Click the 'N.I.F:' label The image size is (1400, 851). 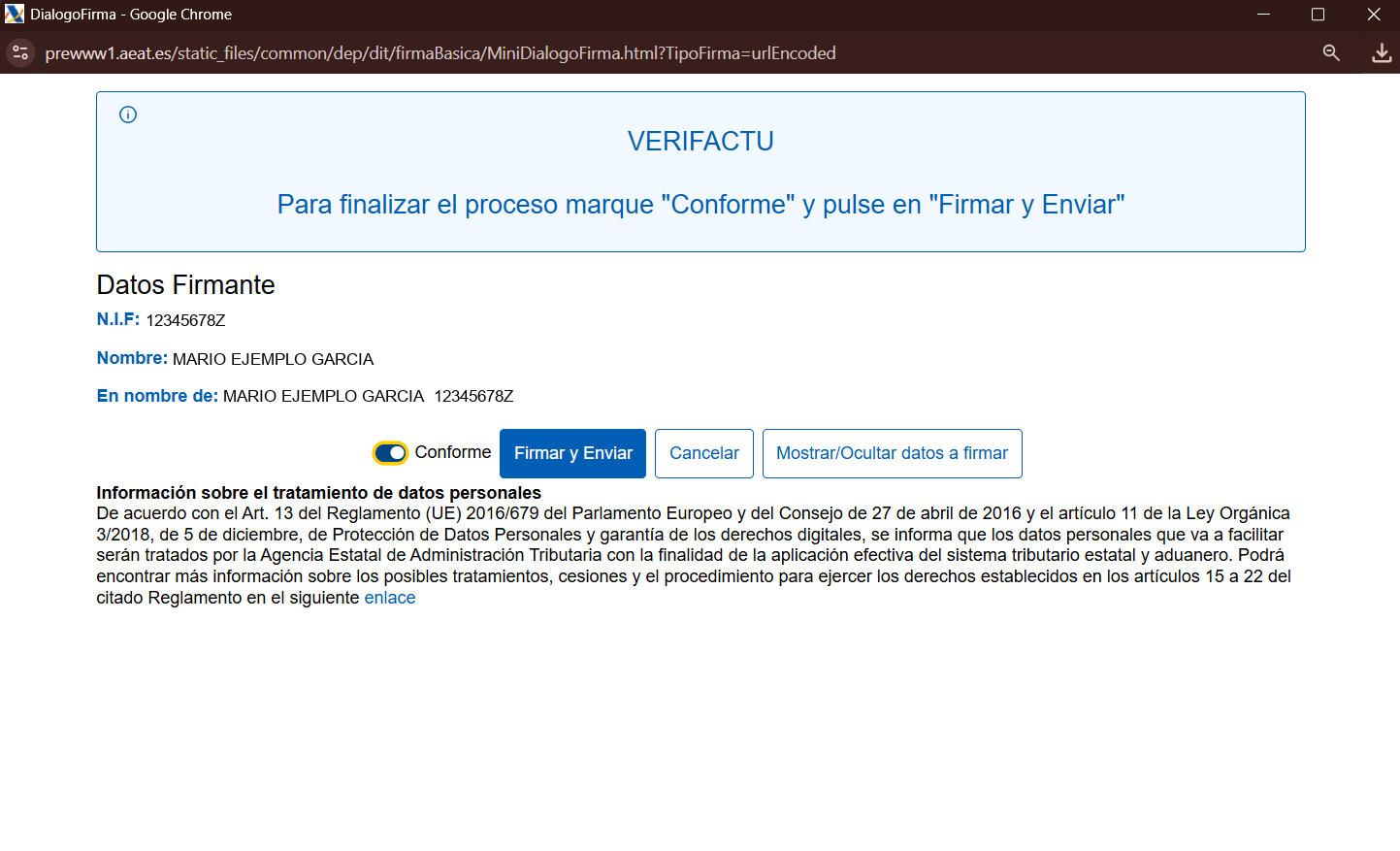tap(118, 319)
